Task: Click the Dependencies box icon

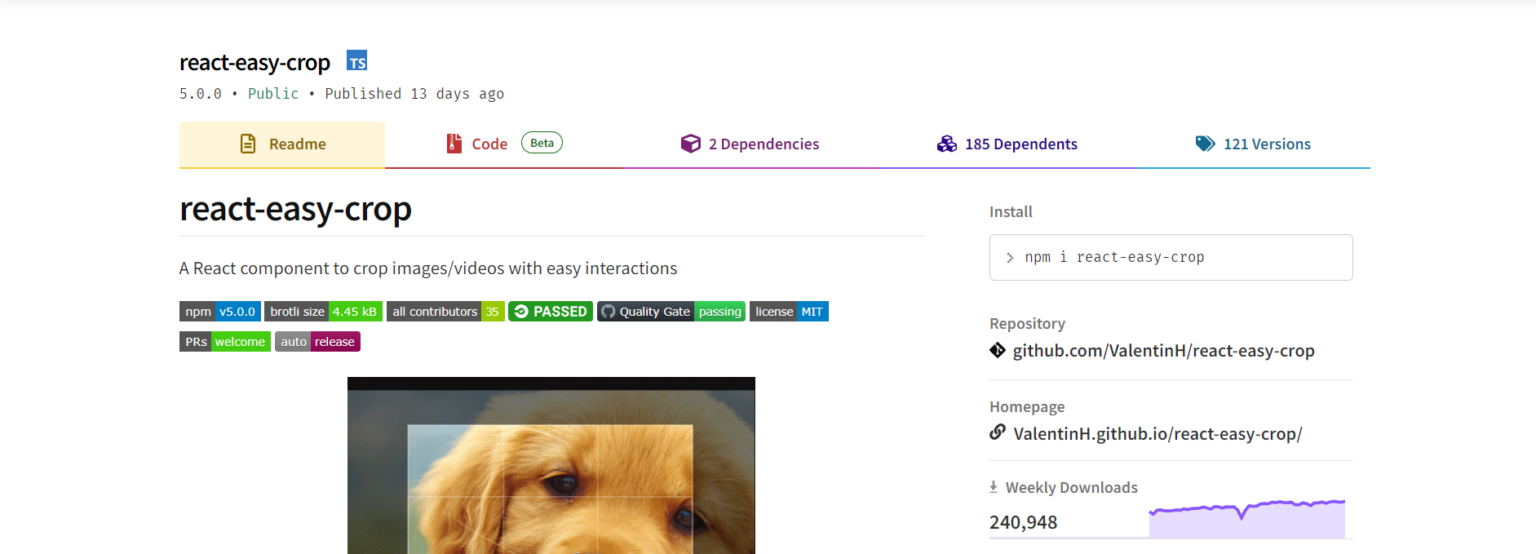Action: pos(690,144)
